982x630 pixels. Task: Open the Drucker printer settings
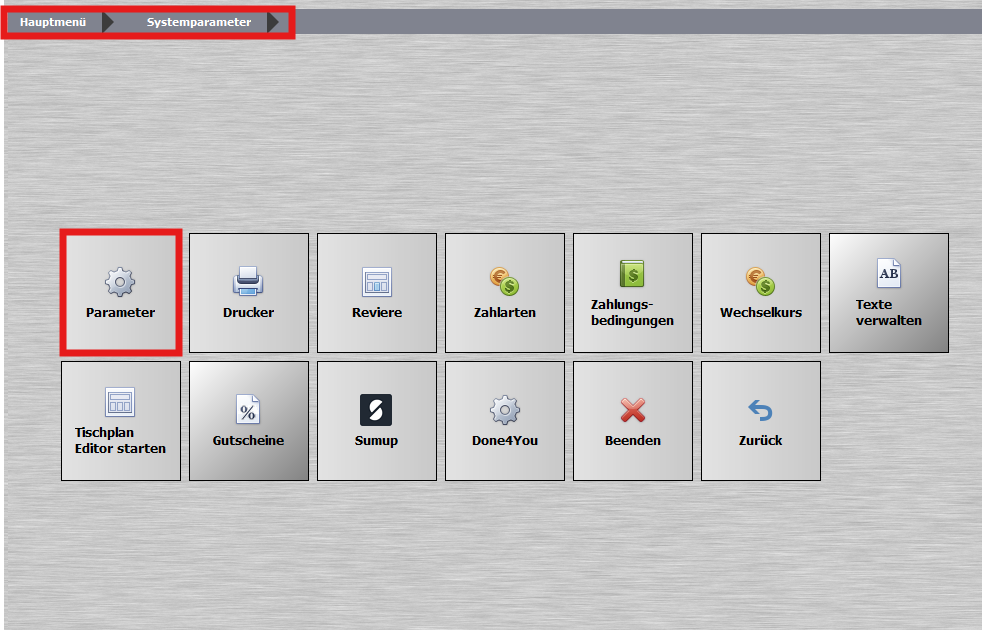click(249, 292)
